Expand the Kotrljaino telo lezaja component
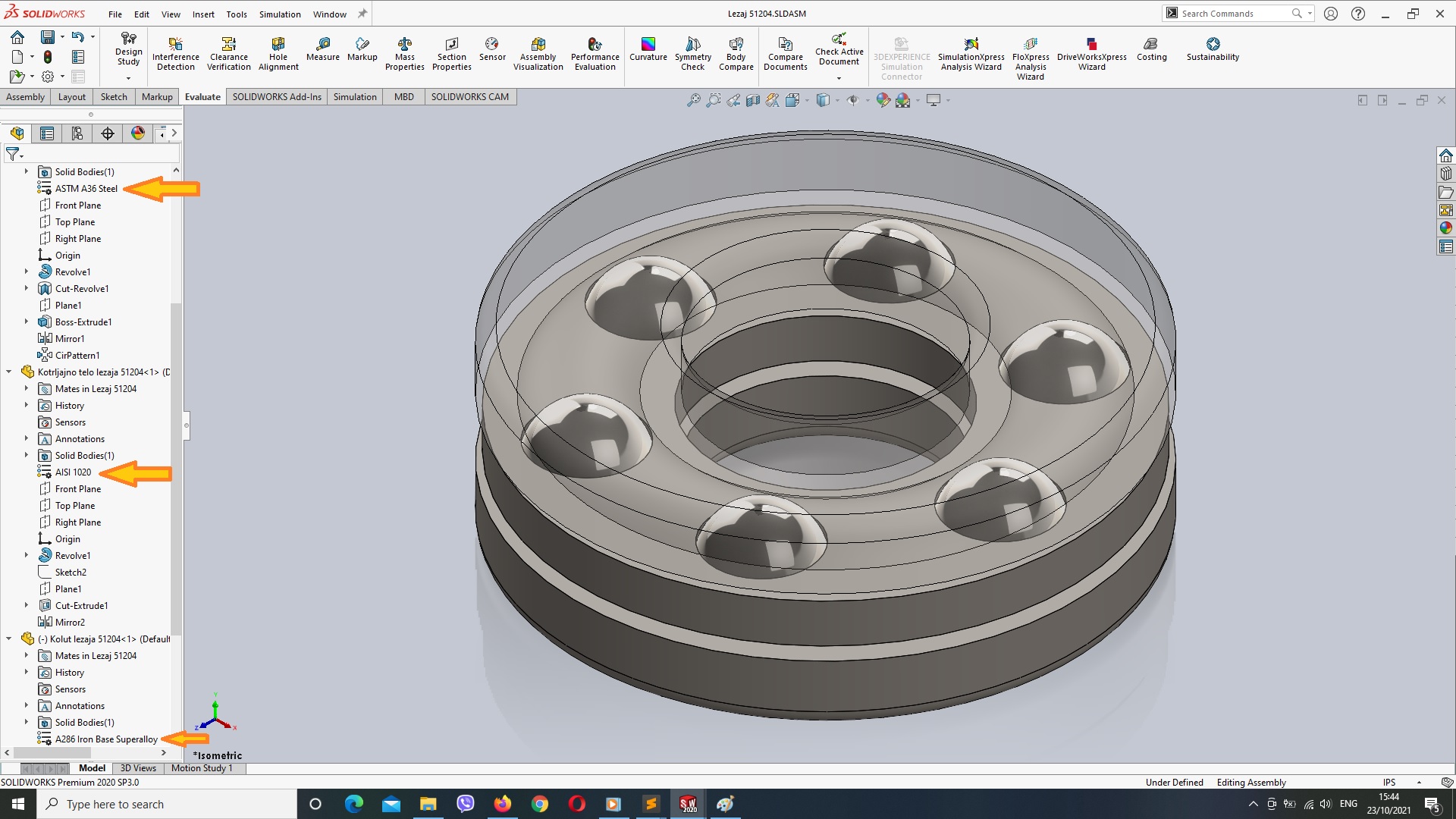The height and width of the screenshot is (819, 1456). click(9, 372)
